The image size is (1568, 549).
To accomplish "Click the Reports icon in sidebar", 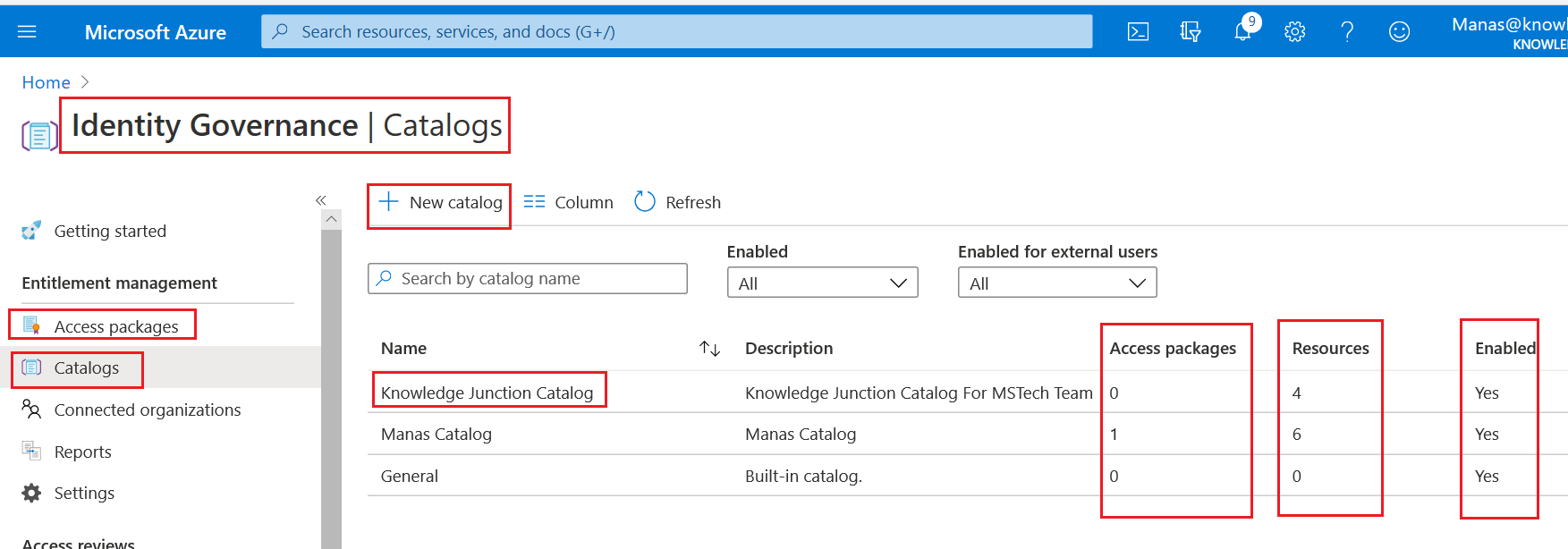I will click(31, 451).
